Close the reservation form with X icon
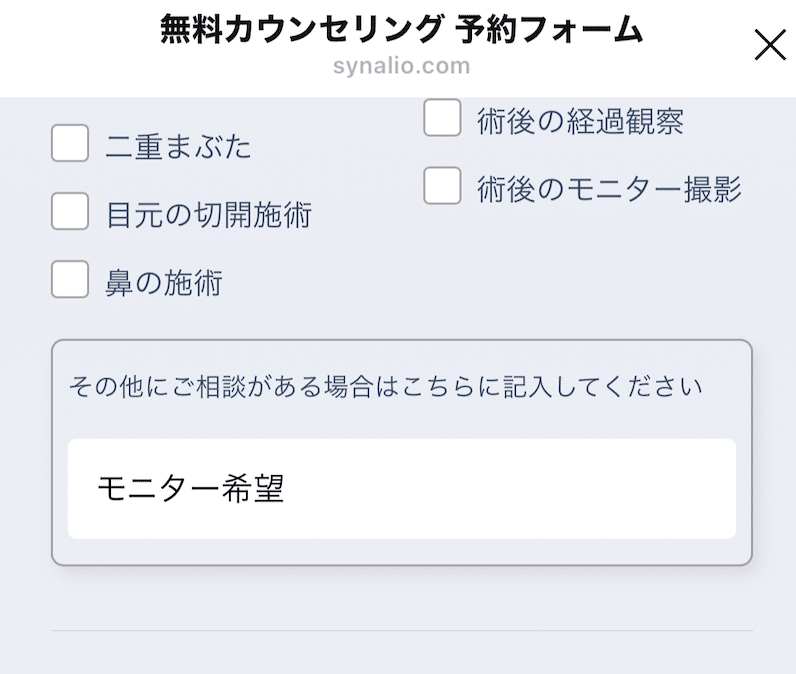 click(769, 45)
